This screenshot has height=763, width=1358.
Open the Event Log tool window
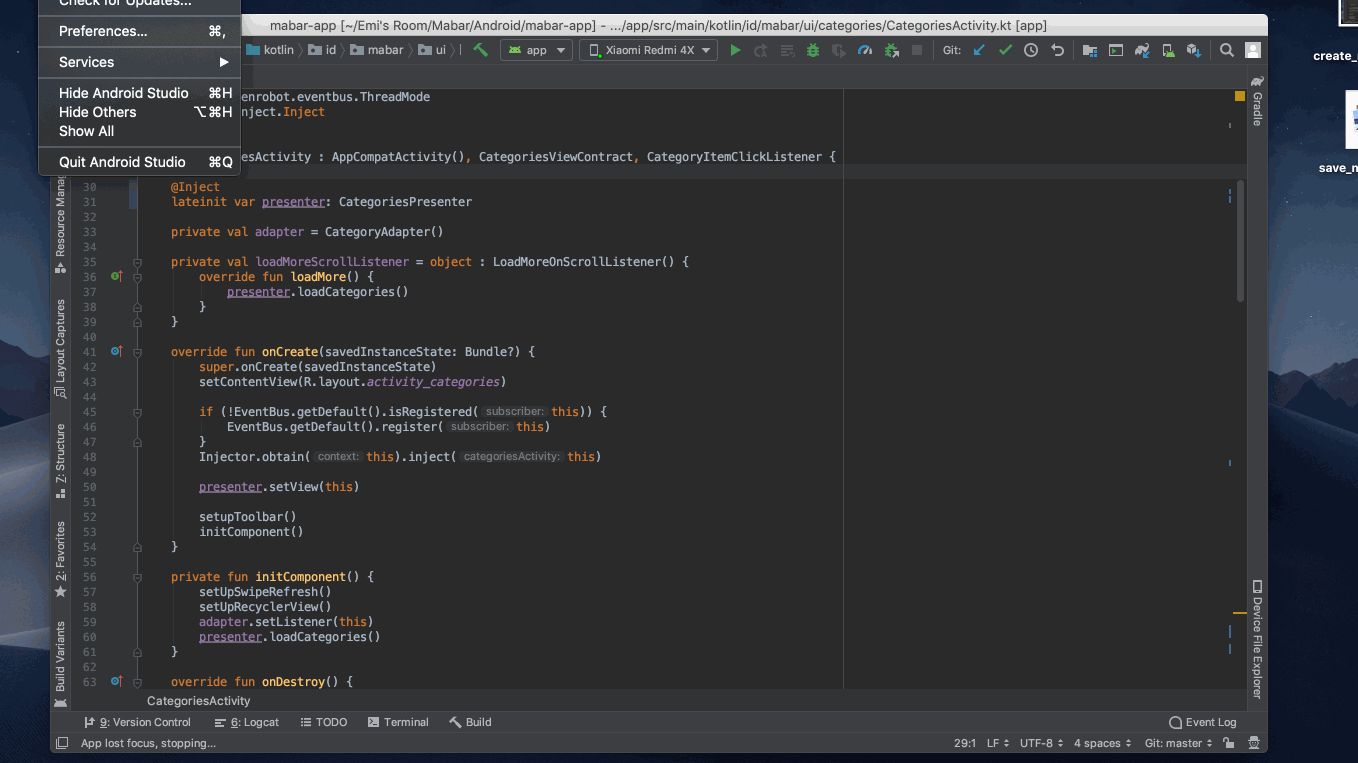tap(1202, 722)
